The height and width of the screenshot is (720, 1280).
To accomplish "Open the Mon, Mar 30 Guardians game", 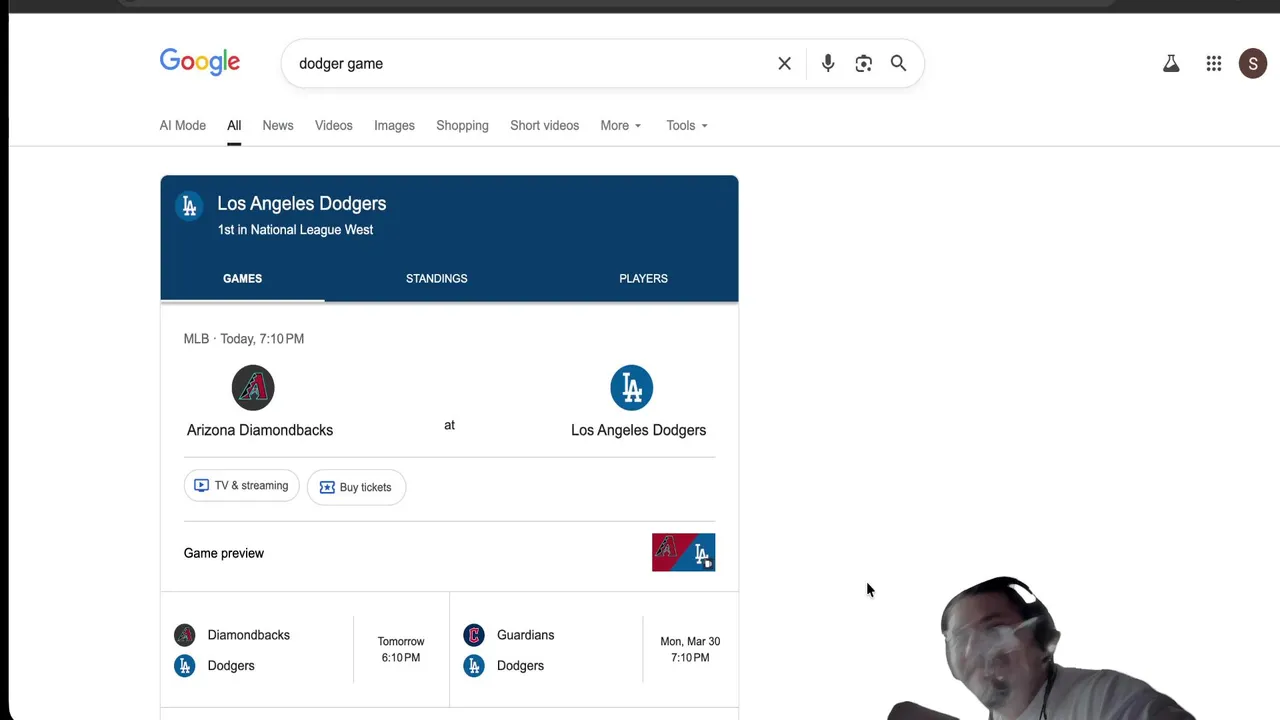I will point(594,650).
